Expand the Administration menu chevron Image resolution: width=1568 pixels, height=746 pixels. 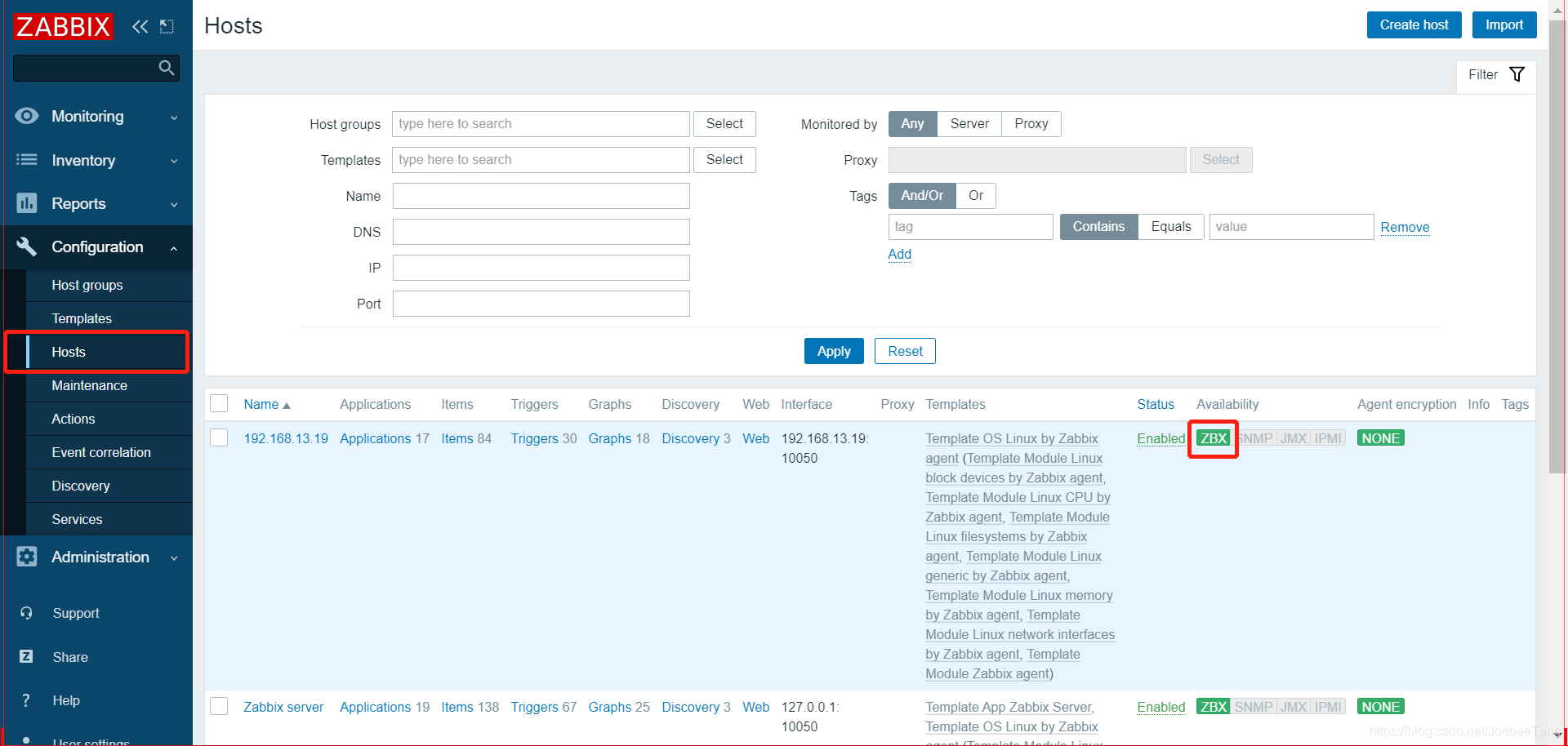(x=174, y=558)
